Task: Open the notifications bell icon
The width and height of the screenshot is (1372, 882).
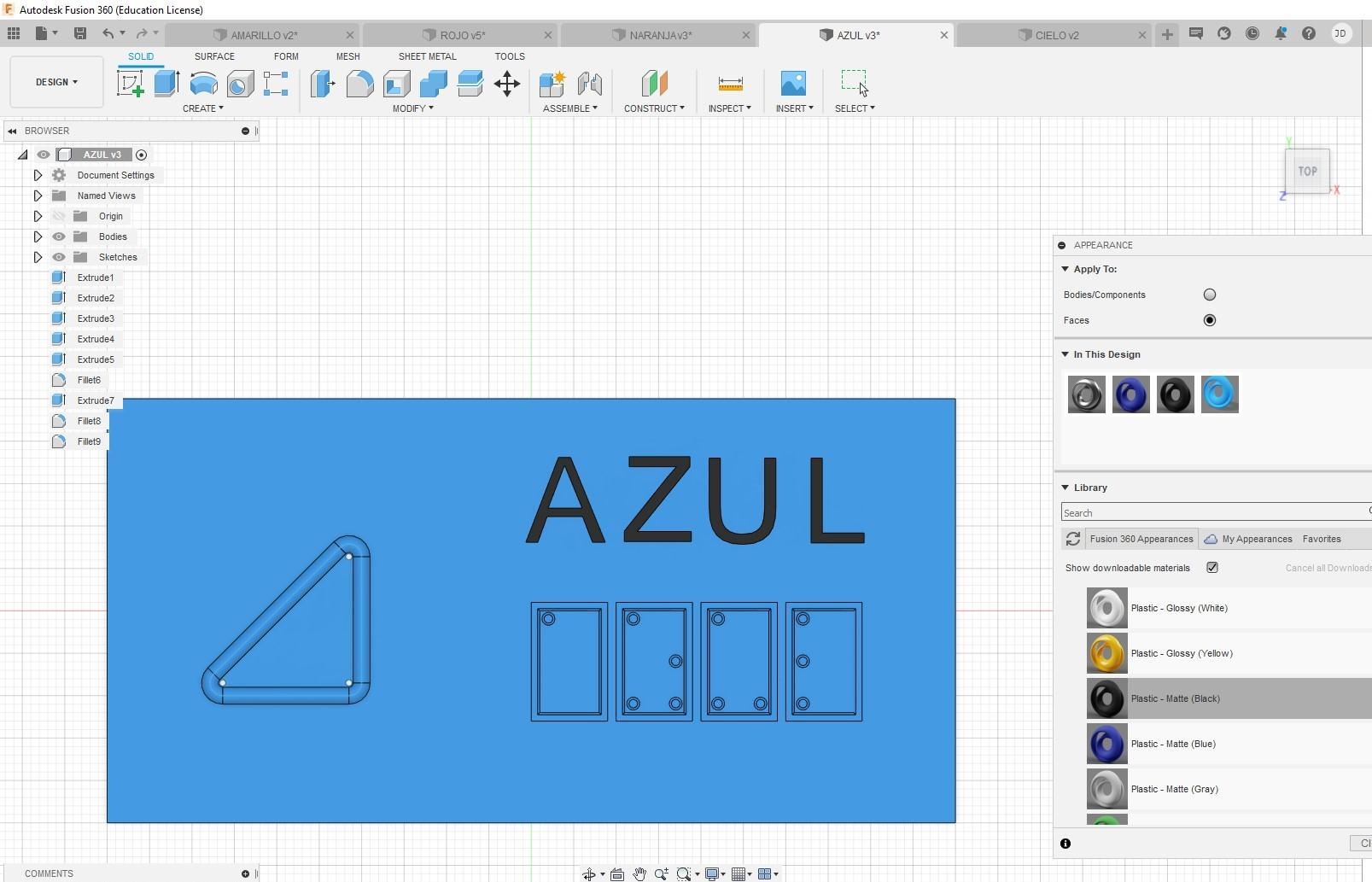Action: point(1281,33)
